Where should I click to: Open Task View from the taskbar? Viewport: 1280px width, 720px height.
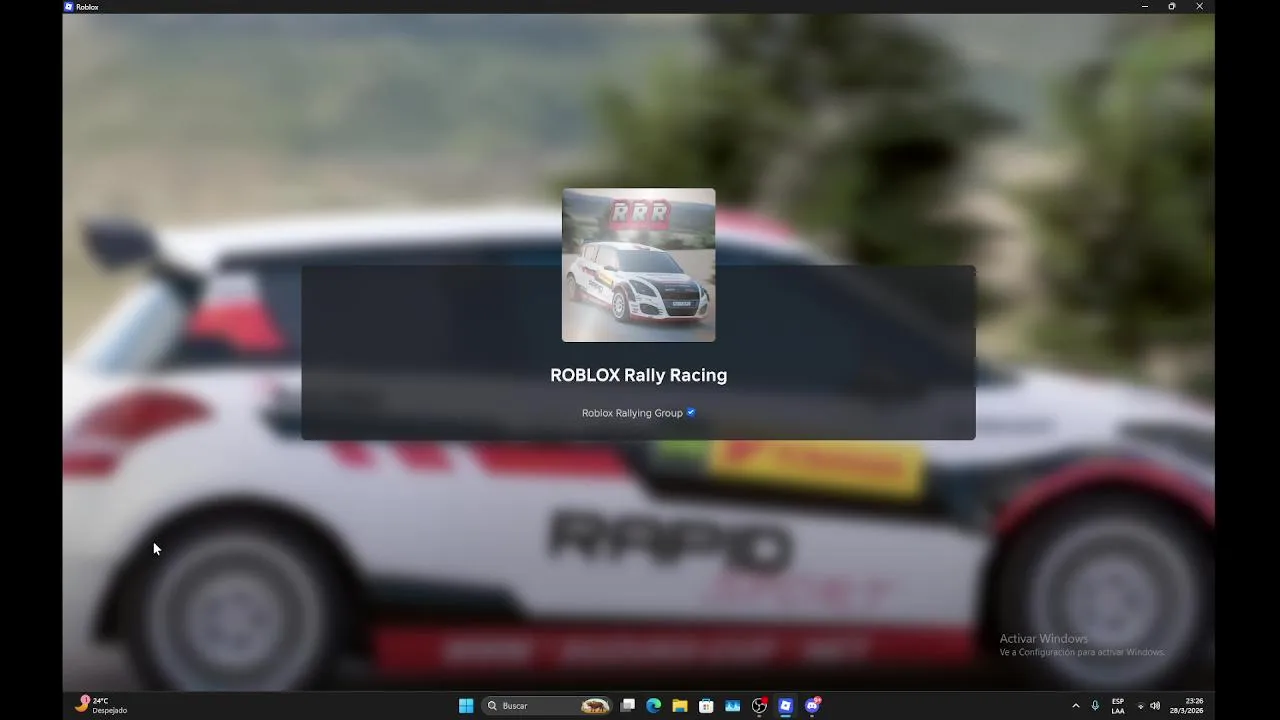click(x=628, y=706)
